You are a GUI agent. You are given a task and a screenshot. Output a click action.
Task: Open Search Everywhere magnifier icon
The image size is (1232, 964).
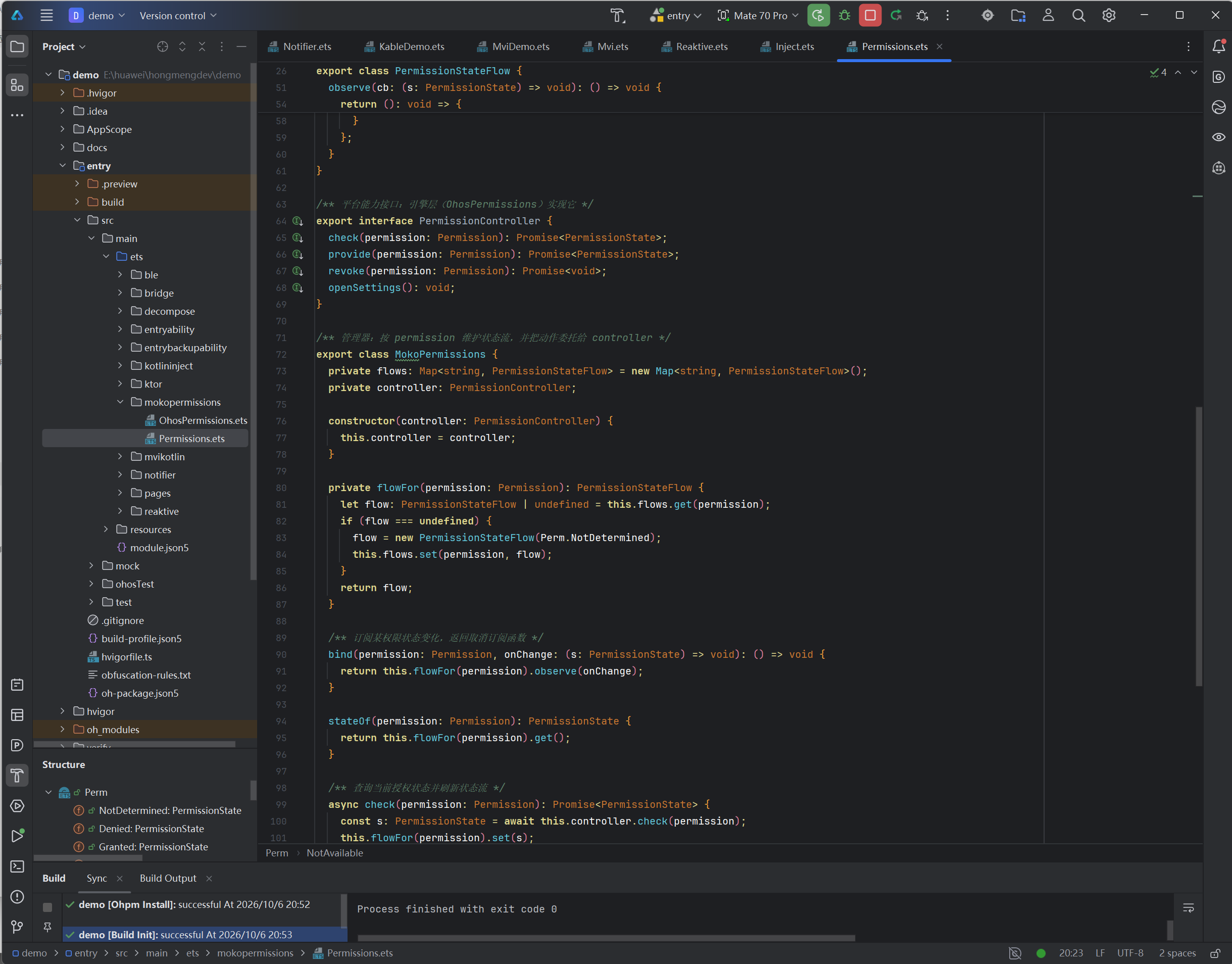[1078, 15]
